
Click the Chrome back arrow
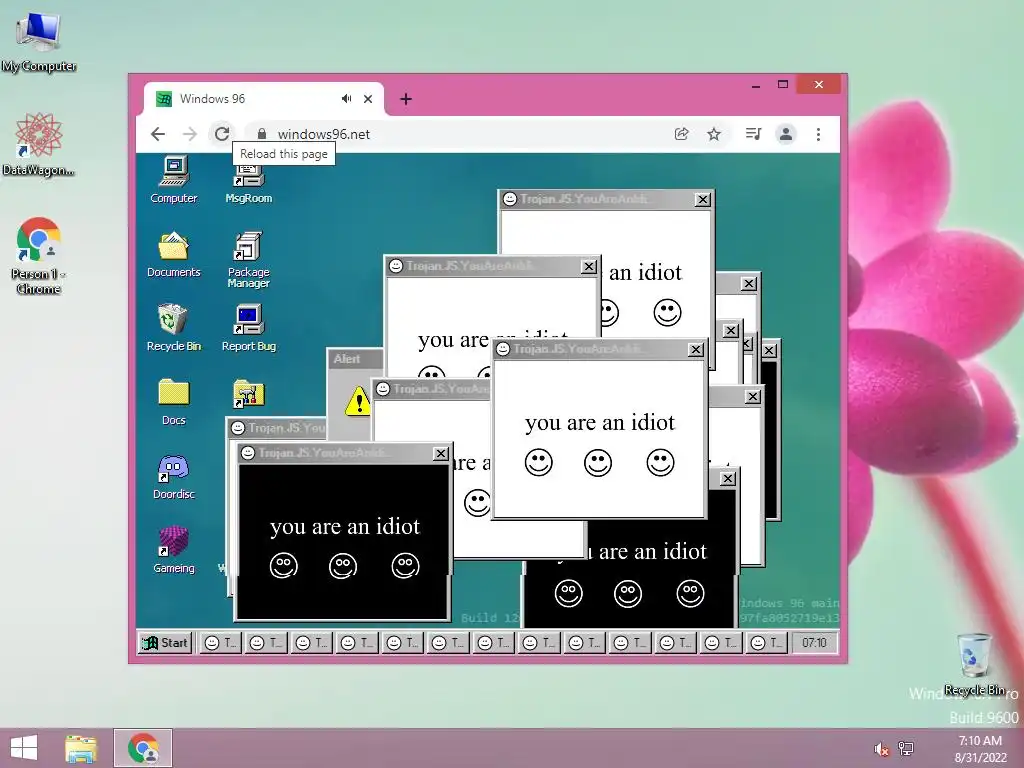(x=157, y=134)
